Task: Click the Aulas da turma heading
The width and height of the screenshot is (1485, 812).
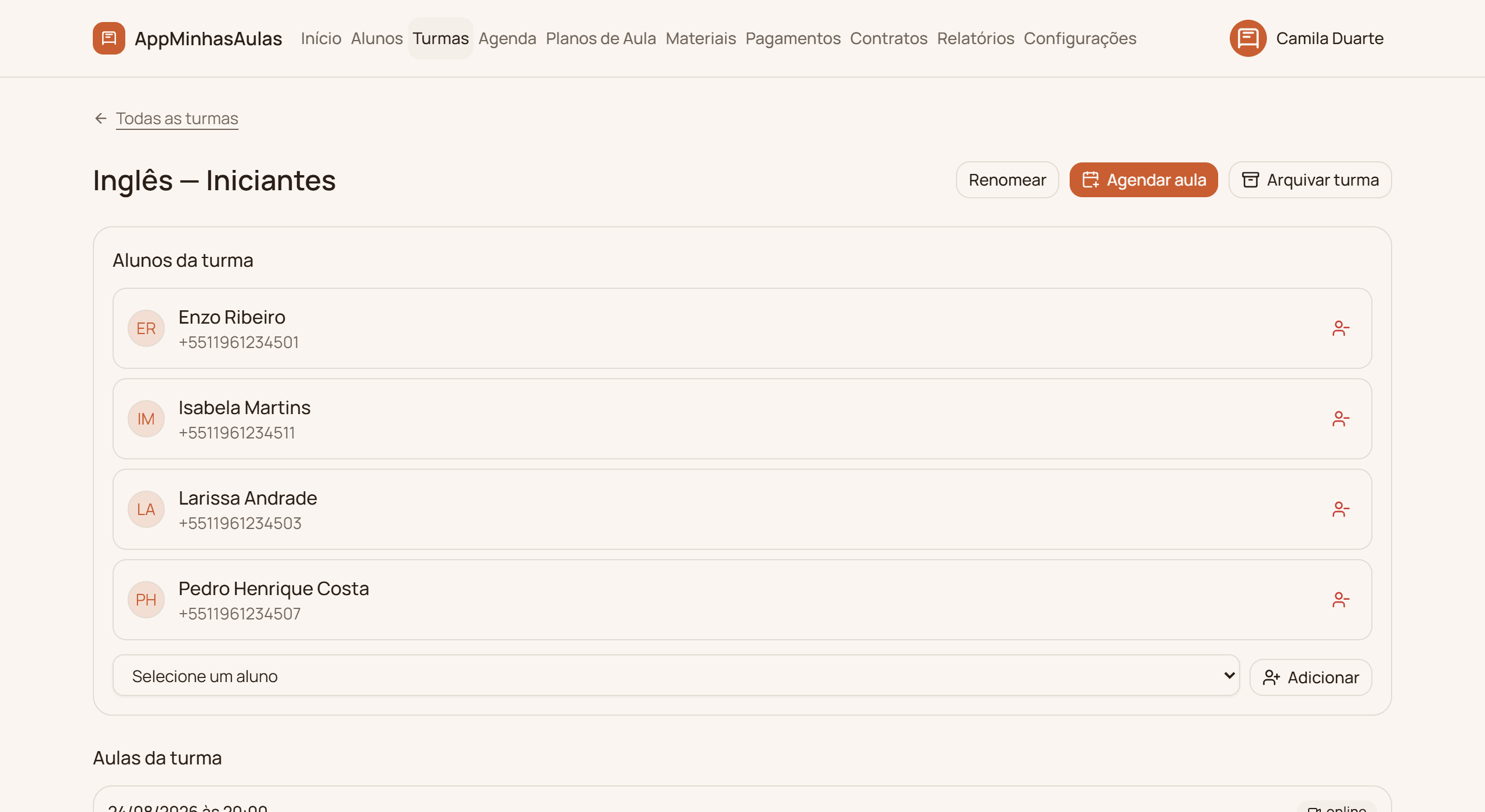Action: click(158, 758)
